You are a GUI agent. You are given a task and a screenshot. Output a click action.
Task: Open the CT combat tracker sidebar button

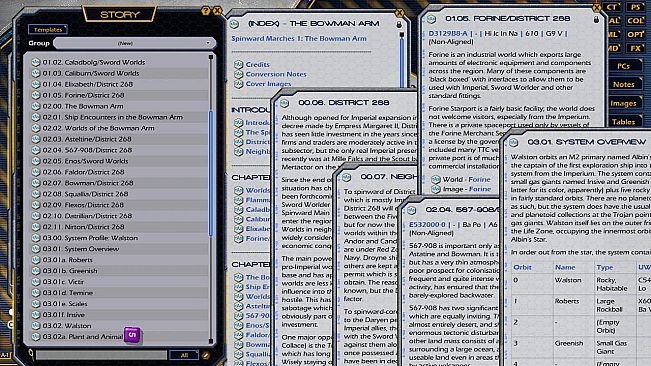click(612, 7)
